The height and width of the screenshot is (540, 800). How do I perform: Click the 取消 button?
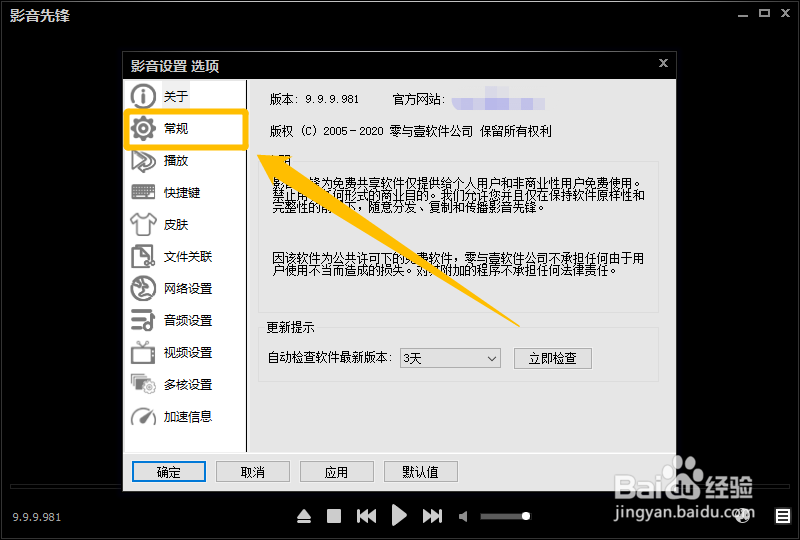[253, 472]
